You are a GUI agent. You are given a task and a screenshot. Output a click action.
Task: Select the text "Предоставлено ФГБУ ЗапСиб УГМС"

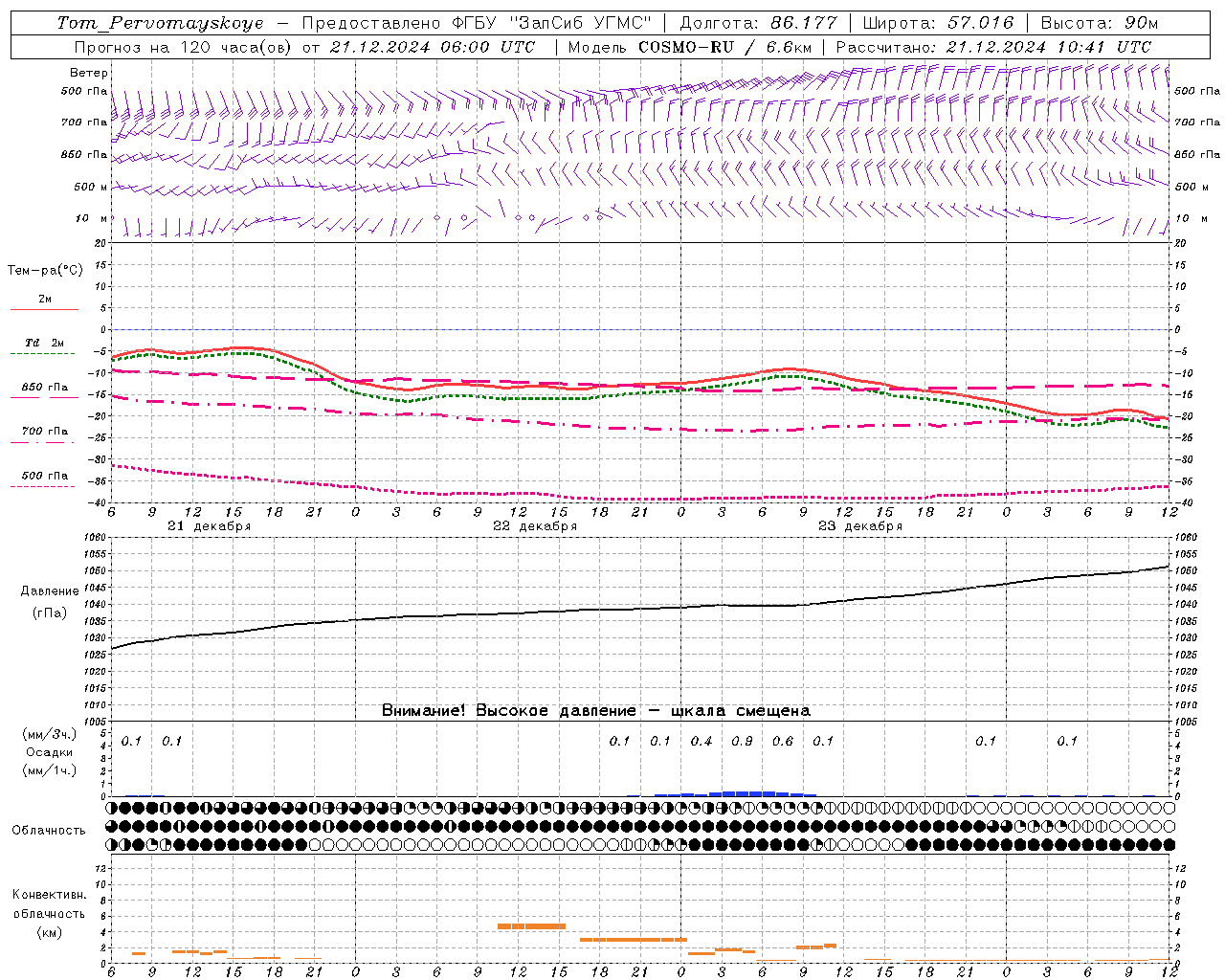[x=477, y=23]
